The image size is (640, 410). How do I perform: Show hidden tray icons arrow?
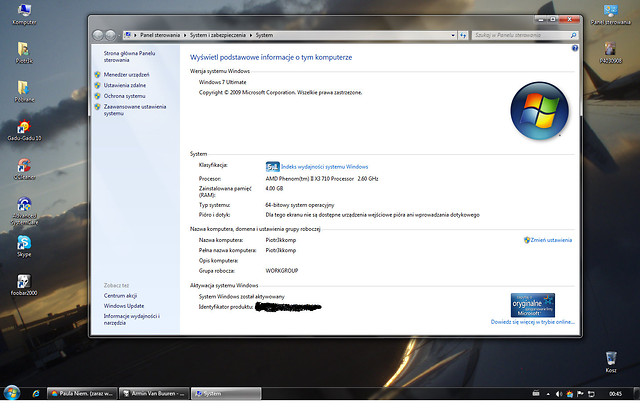click(x=548, y=394)
